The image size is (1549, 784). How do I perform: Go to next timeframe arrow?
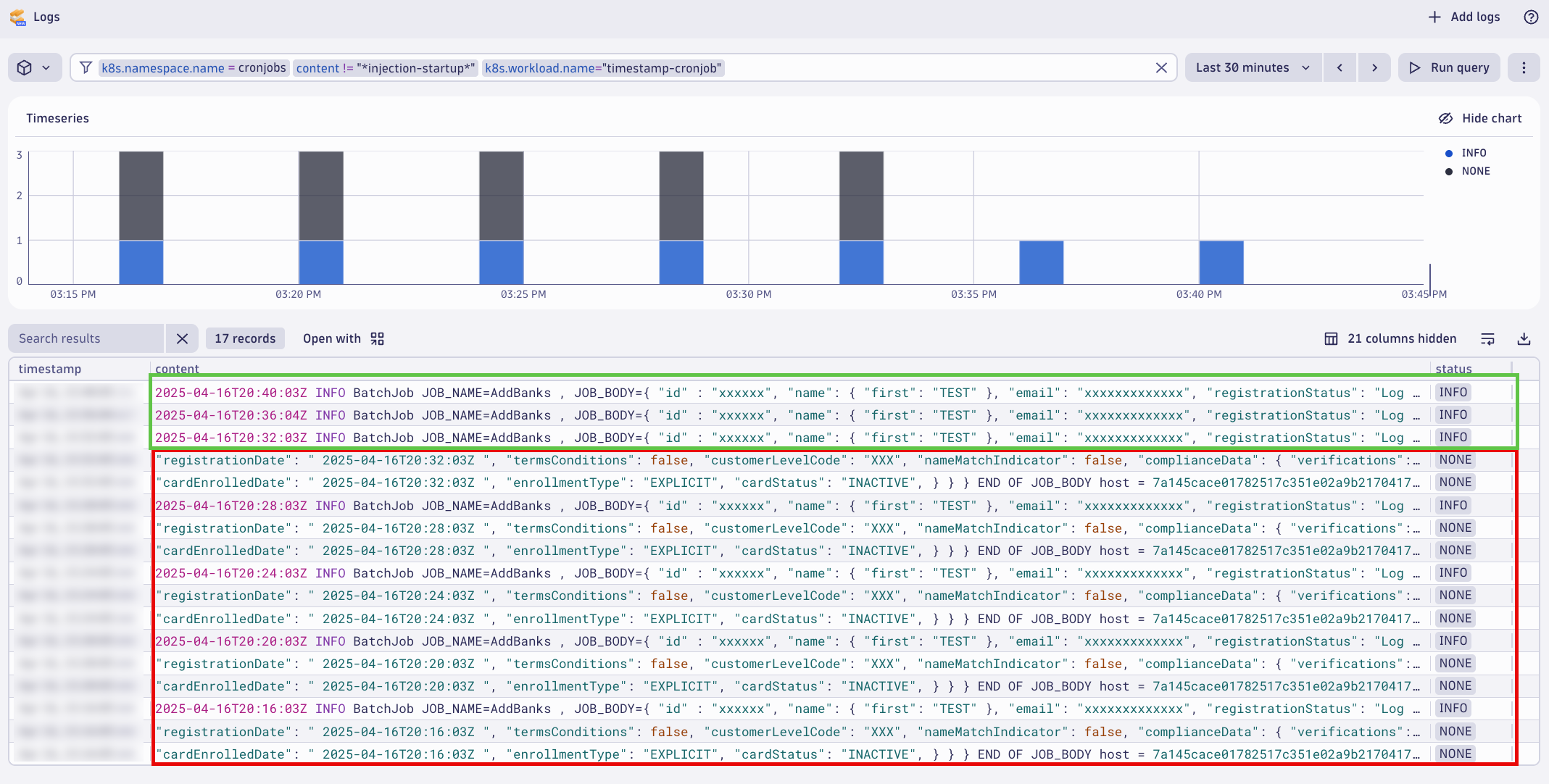[1374, 67]
